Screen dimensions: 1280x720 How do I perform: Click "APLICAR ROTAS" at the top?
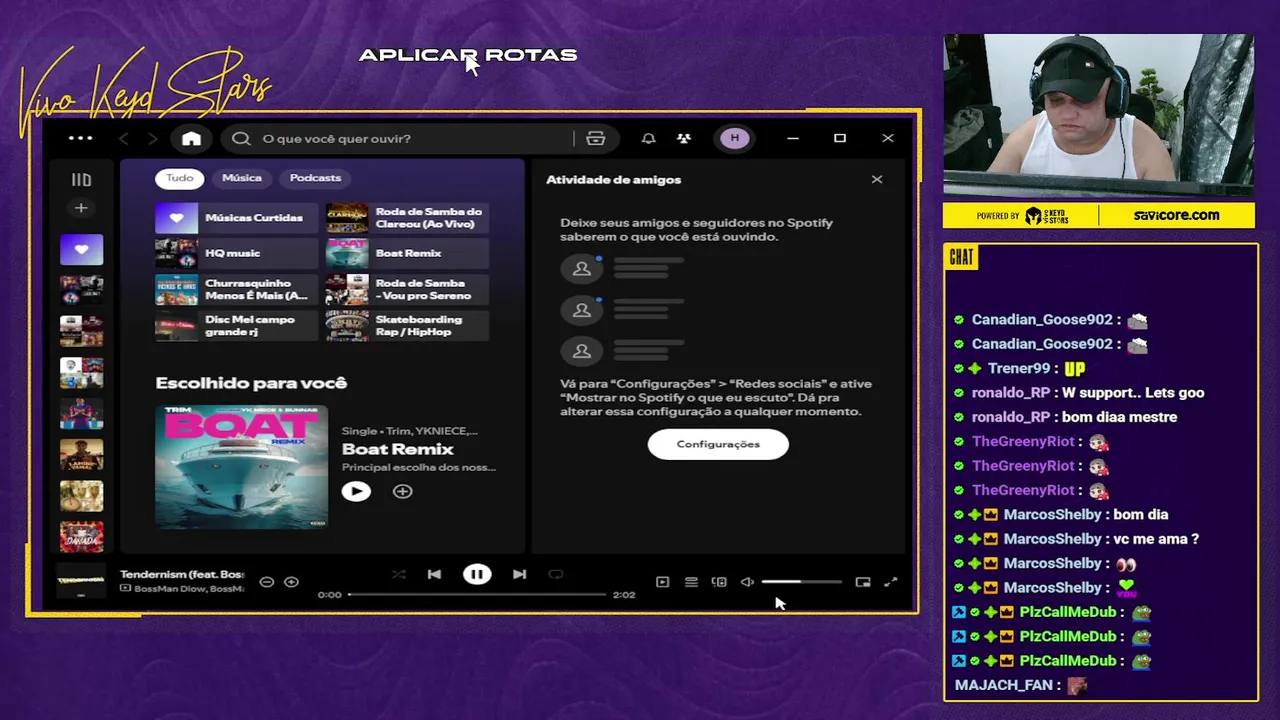click(x=468, y=55)
